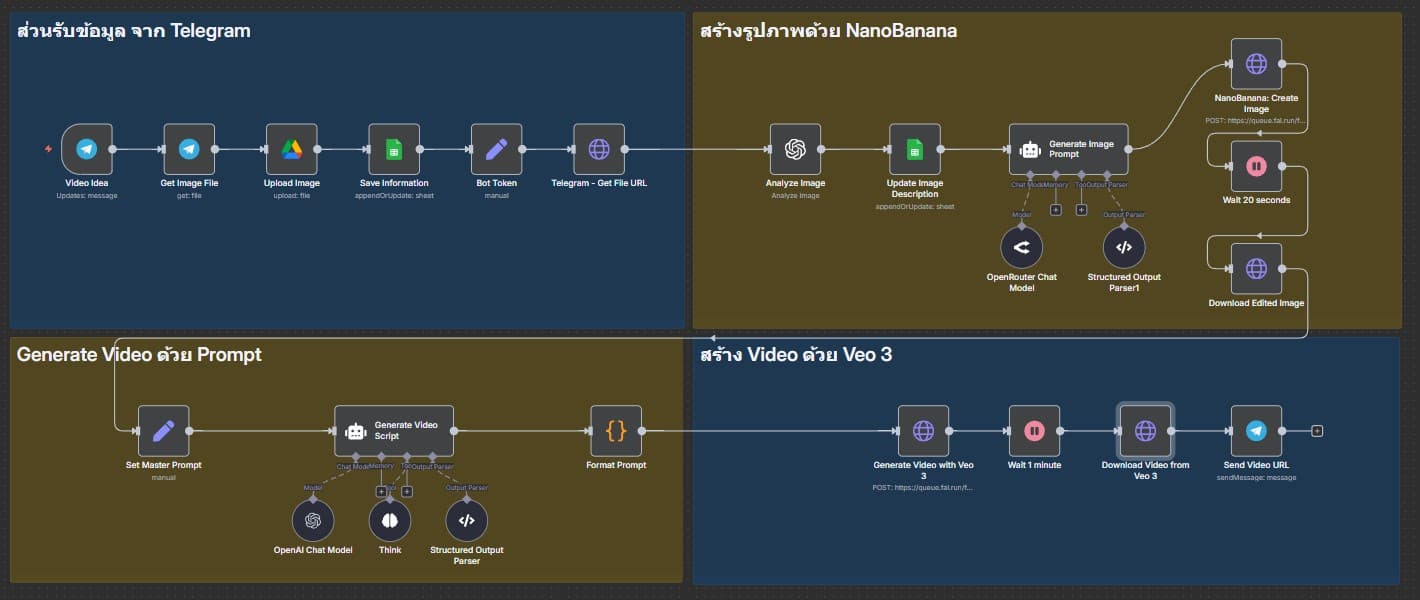Click the plus button after Send Video URL
Screen dimensions: 1420x600
pos(1317,430)
